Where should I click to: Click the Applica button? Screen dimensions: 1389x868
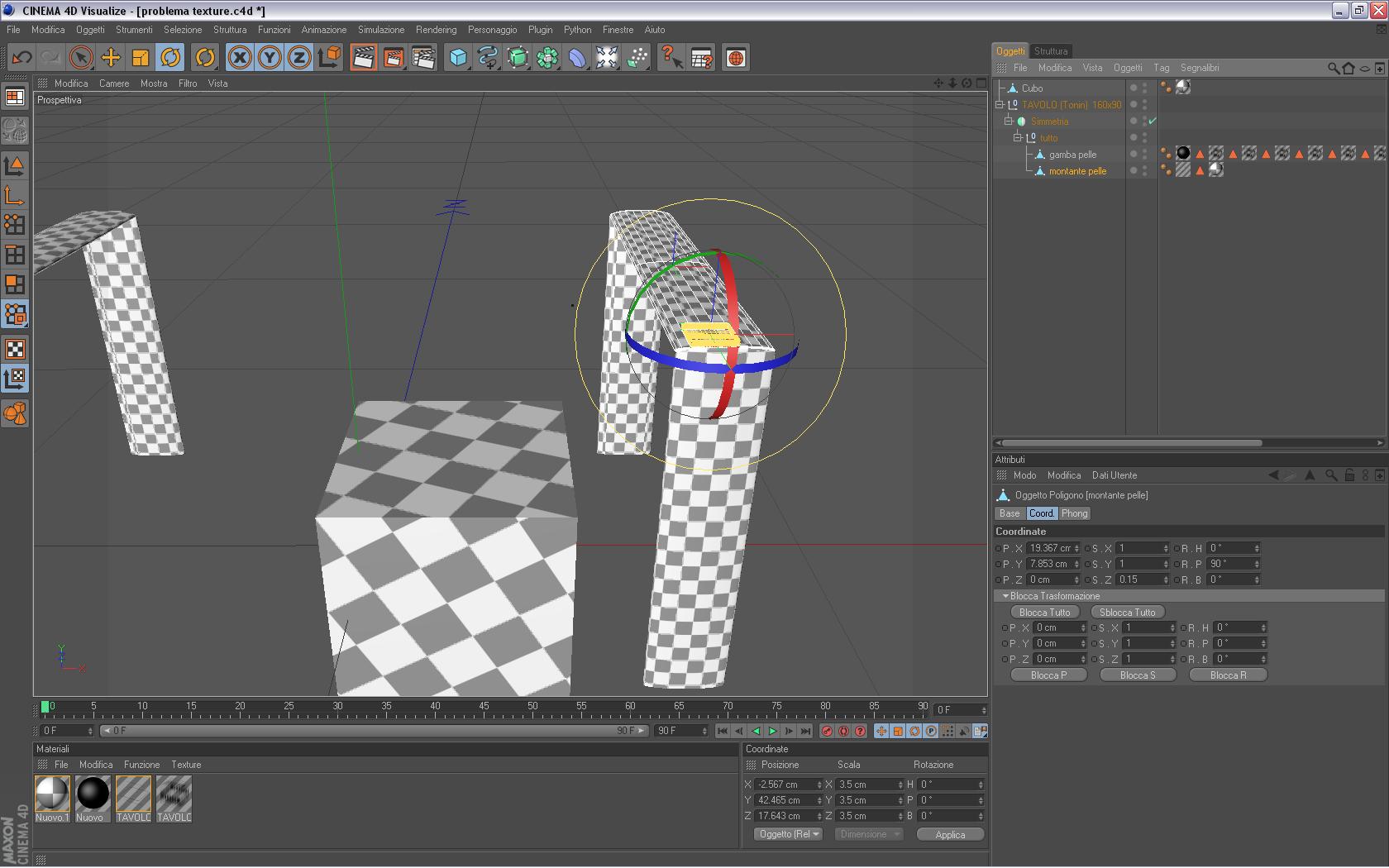[x=950, y=835]
